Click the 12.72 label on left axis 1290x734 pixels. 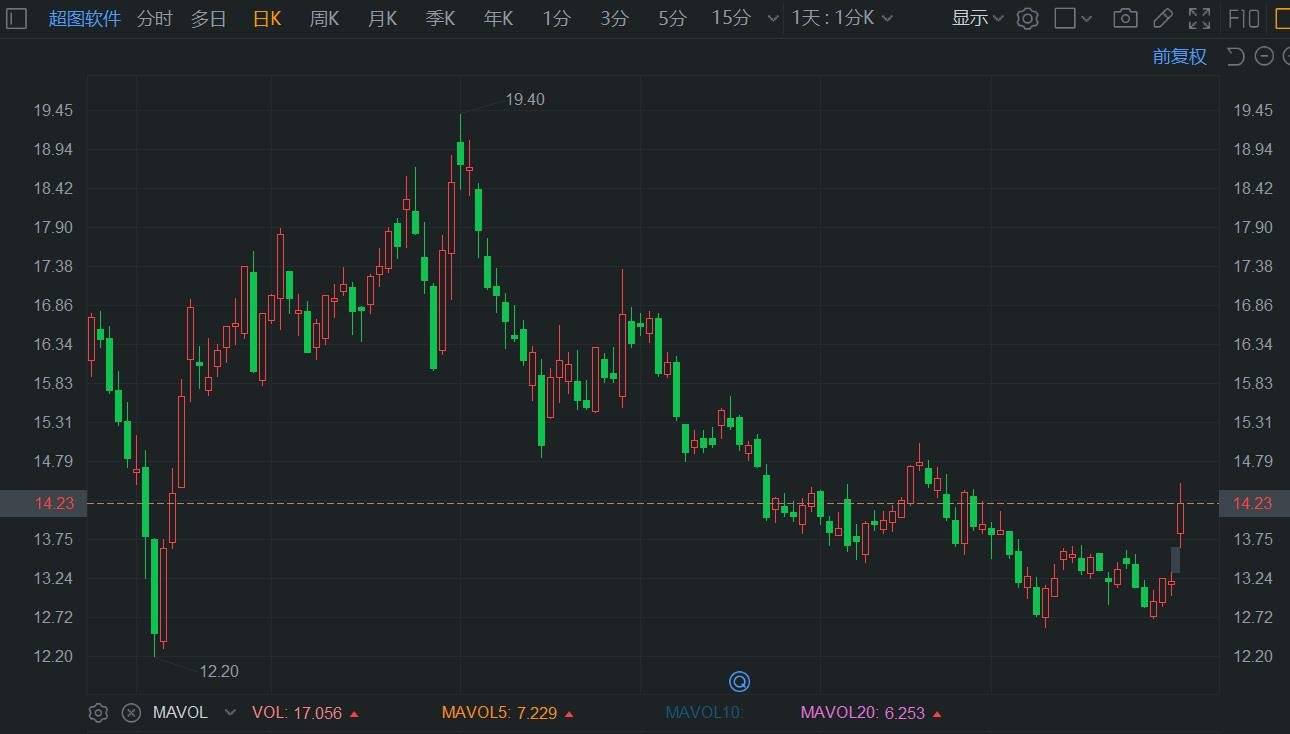(x=53, y=617)
